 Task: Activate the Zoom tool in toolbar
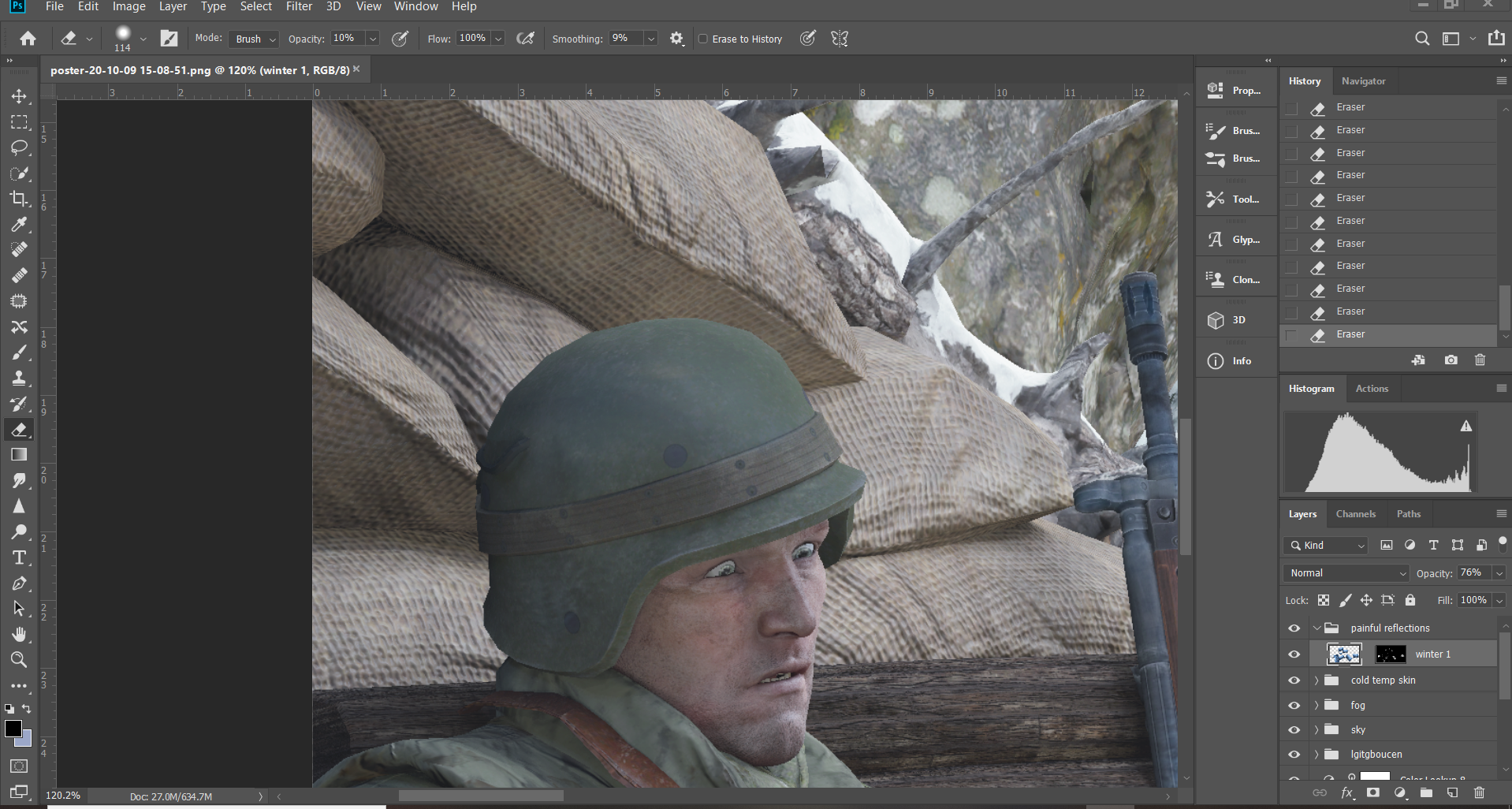[x=19, y=660]
